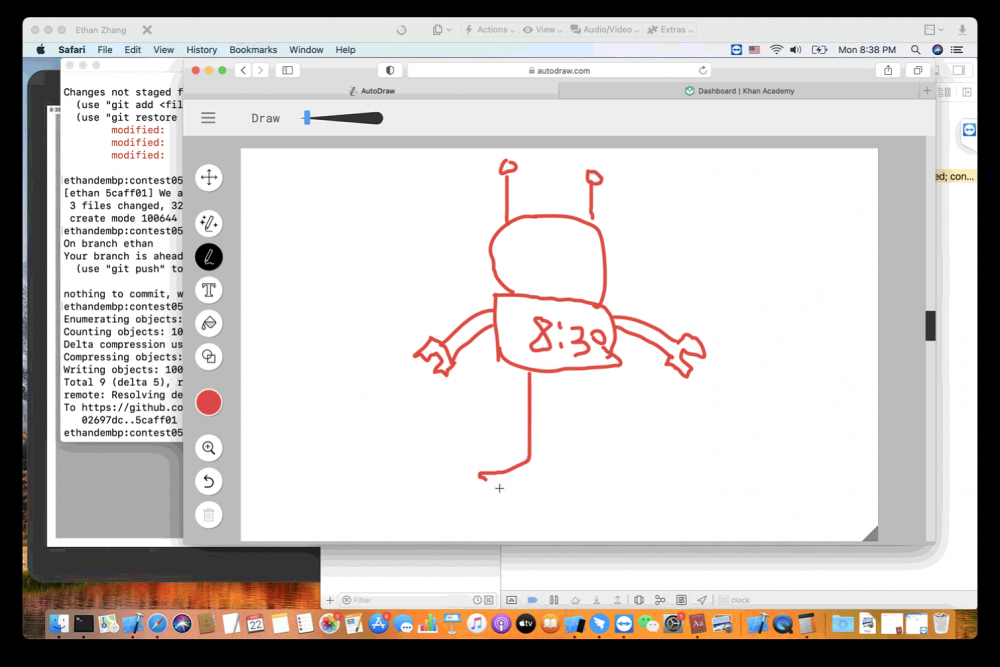Toggle Safari sidebar button
1000x667 pixels.
tap(287, 70)
